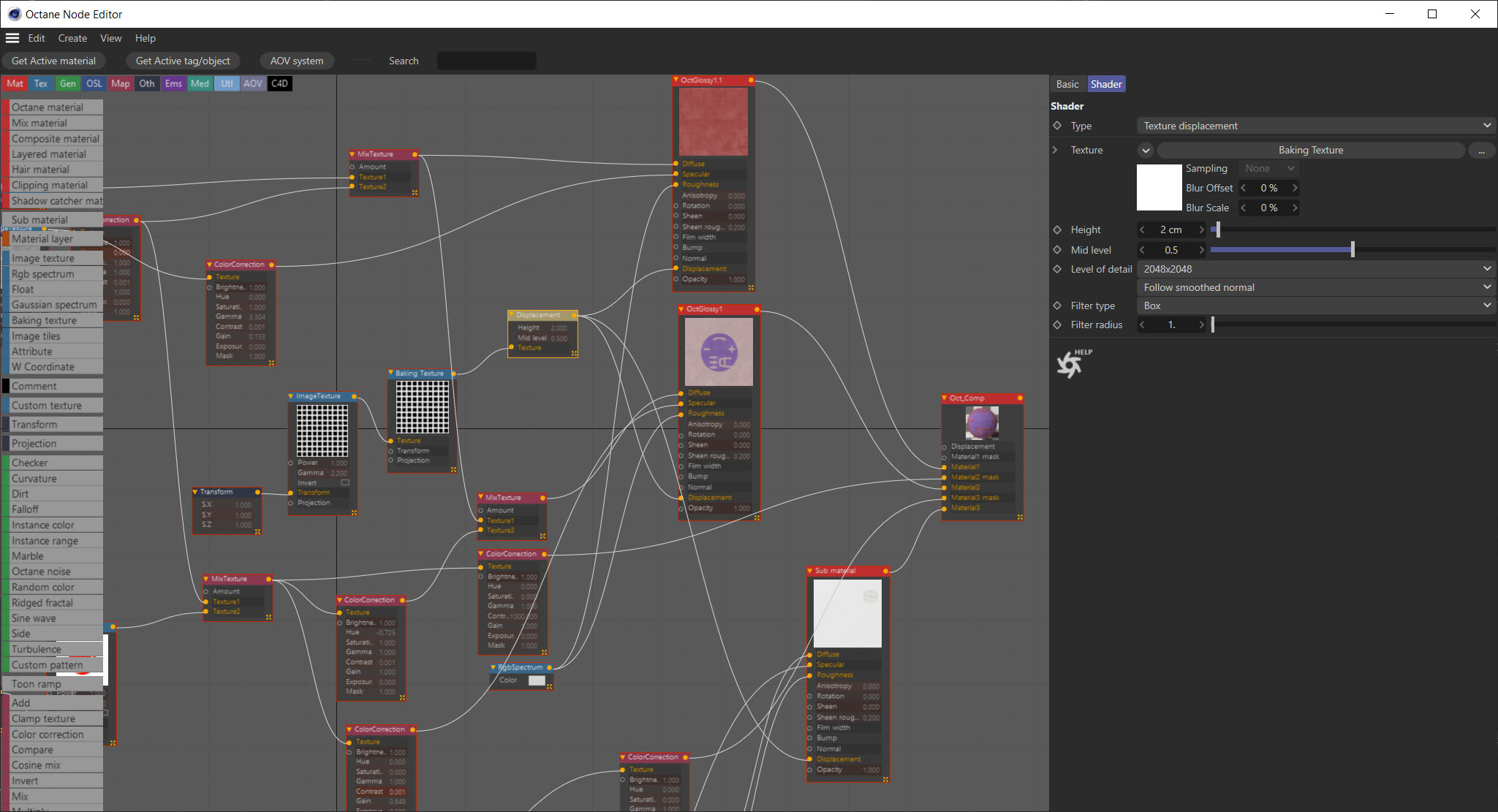Click the Height keyframe diamond icon
1498x812 pixels.
(x=1057, y=229)
